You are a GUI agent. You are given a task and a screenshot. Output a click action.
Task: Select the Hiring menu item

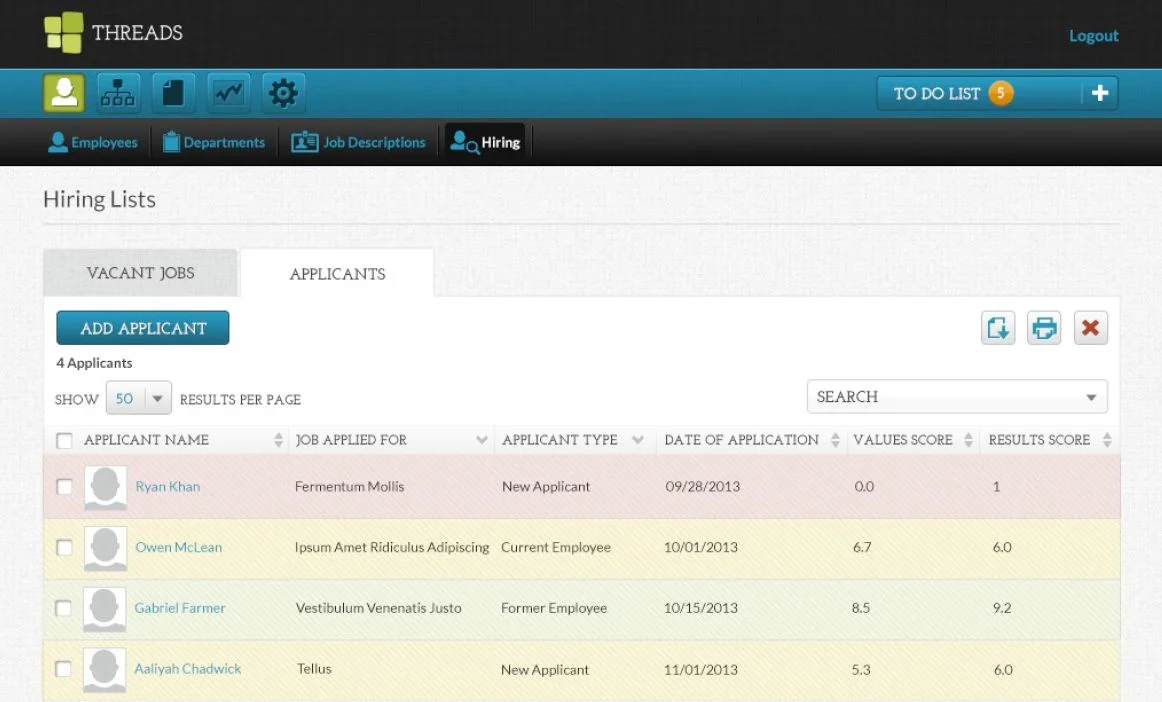click(485, 142)
